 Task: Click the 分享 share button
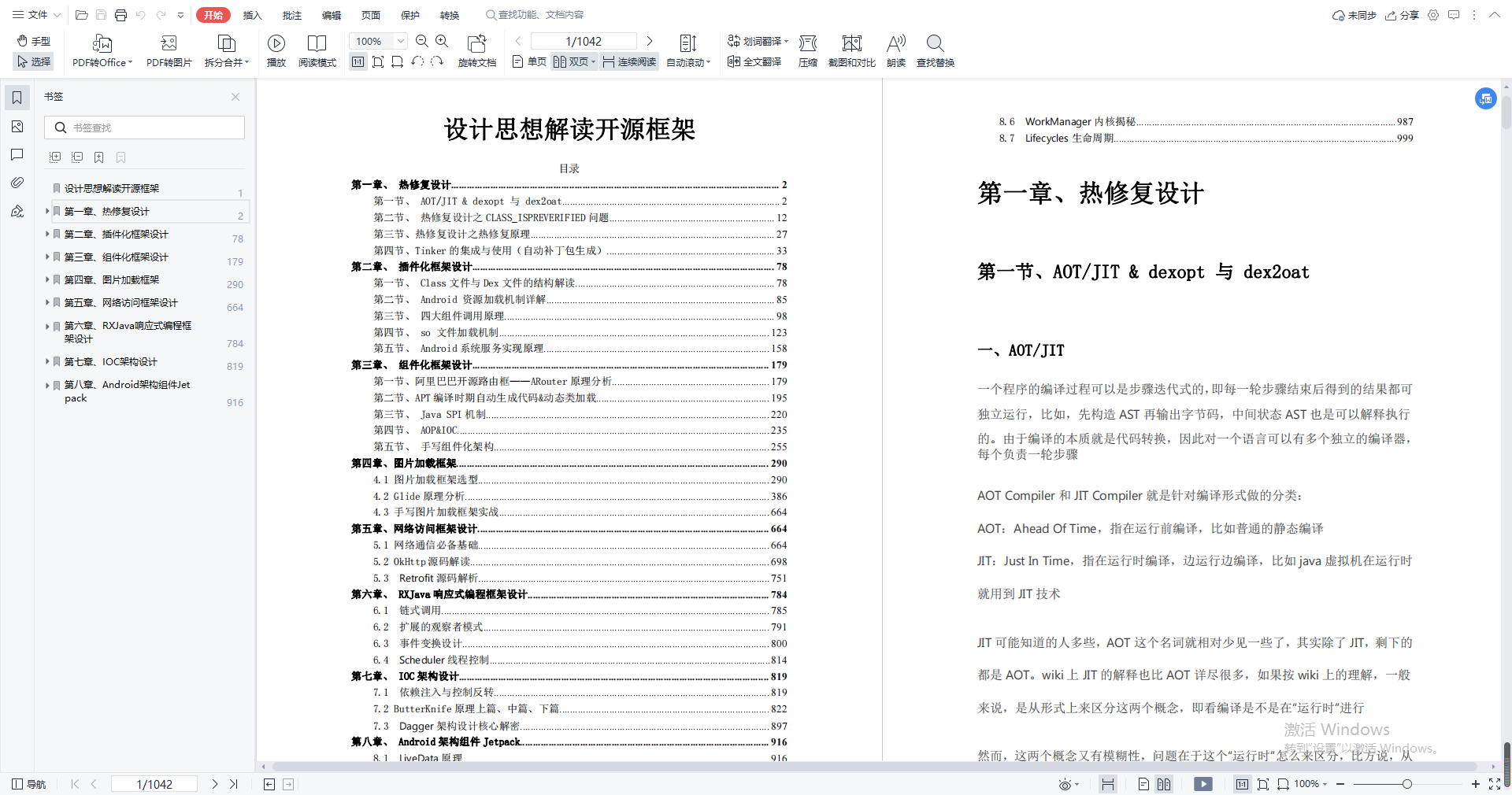[1403, 15]
